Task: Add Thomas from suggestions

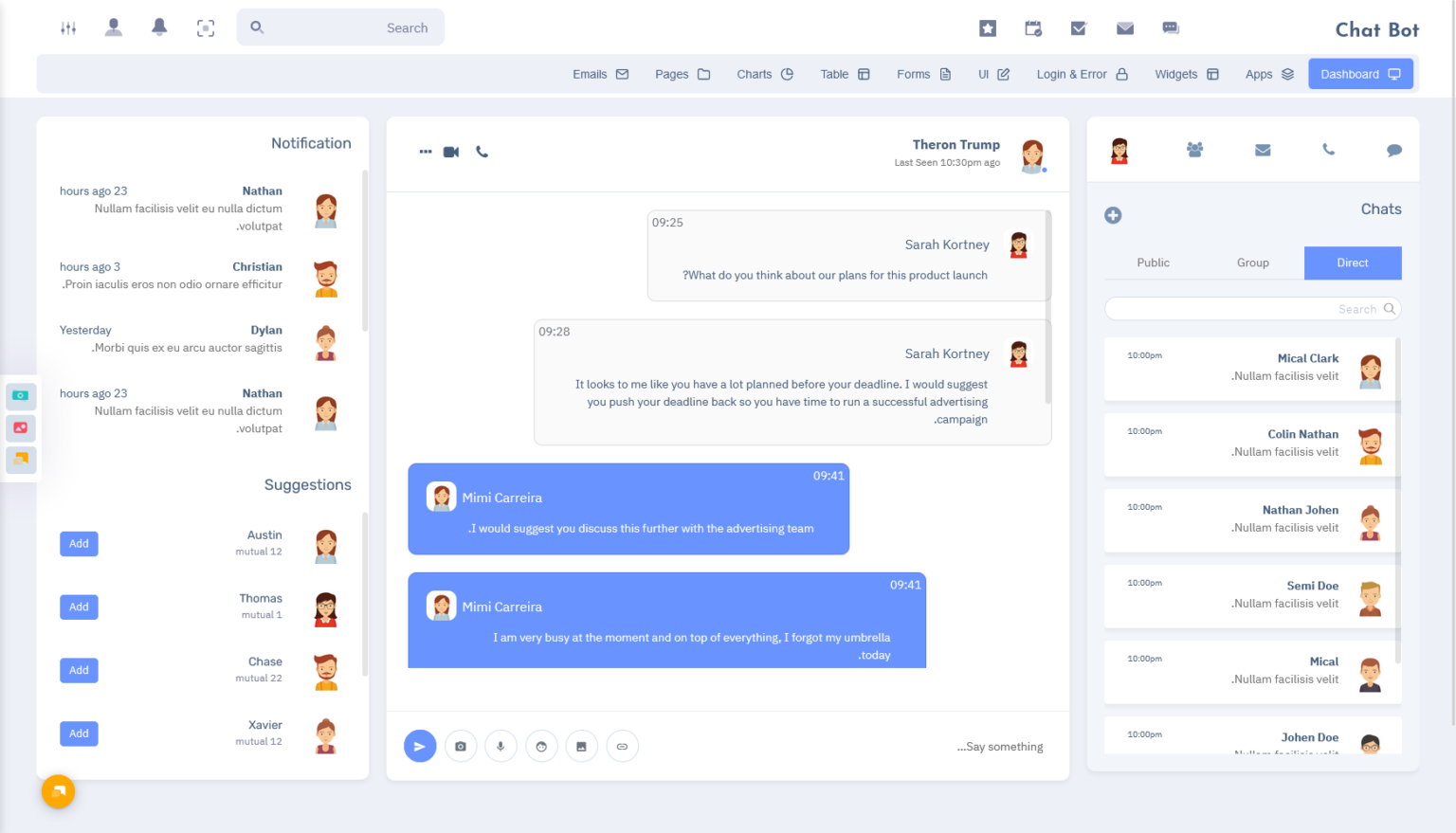Action: click(x=79, y=607)
